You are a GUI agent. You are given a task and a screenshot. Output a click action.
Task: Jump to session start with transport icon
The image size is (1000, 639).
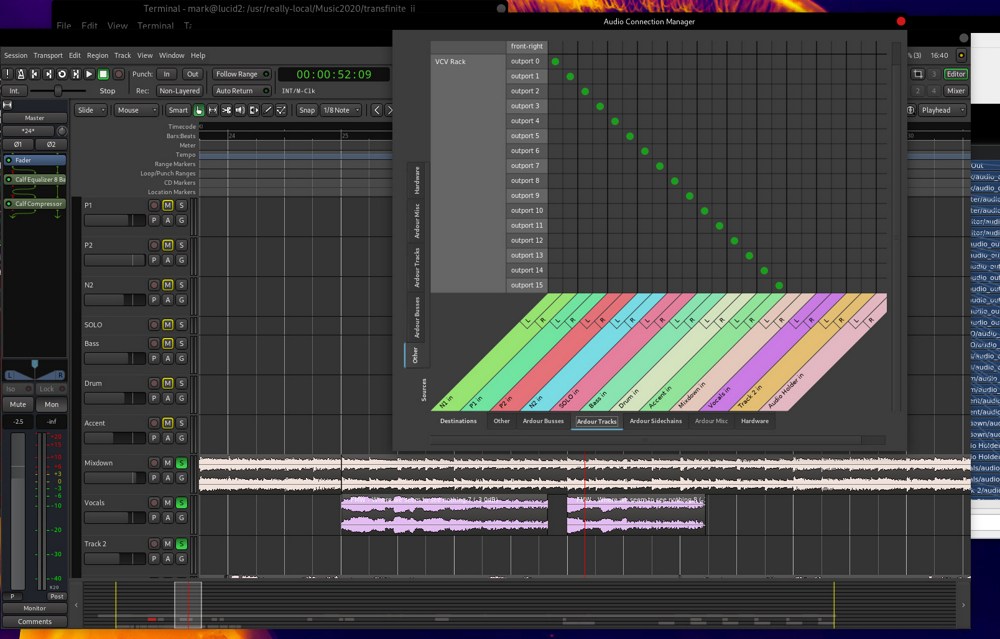tap(34, 74)
